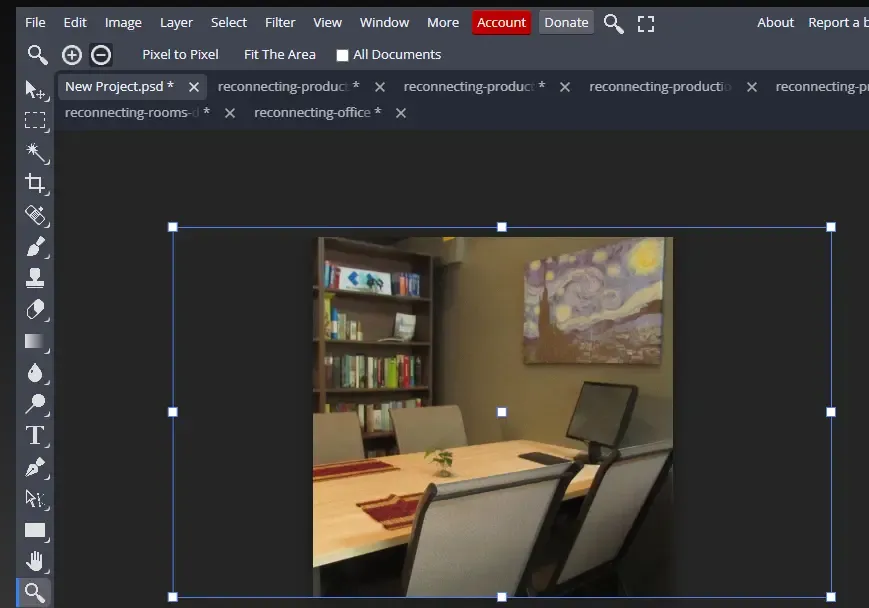869x608 pixels.
Task: Click the zoom out minus icon
Action: click(101, 55)
